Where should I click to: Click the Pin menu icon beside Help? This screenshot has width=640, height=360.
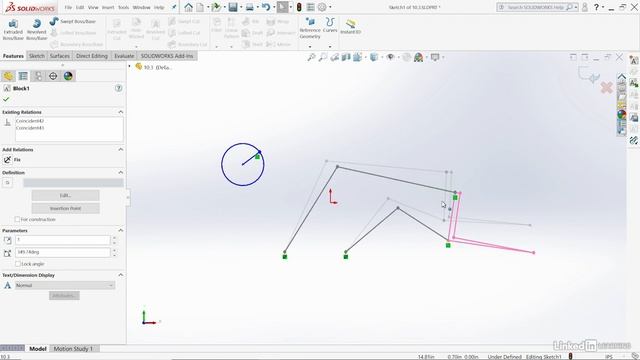coord(174,7)
